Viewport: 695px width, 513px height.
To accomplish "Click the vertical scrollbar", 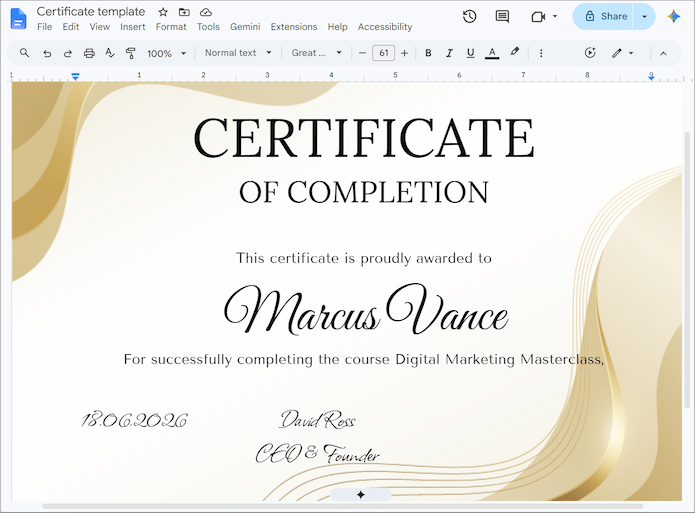I will tap(687, 270).
